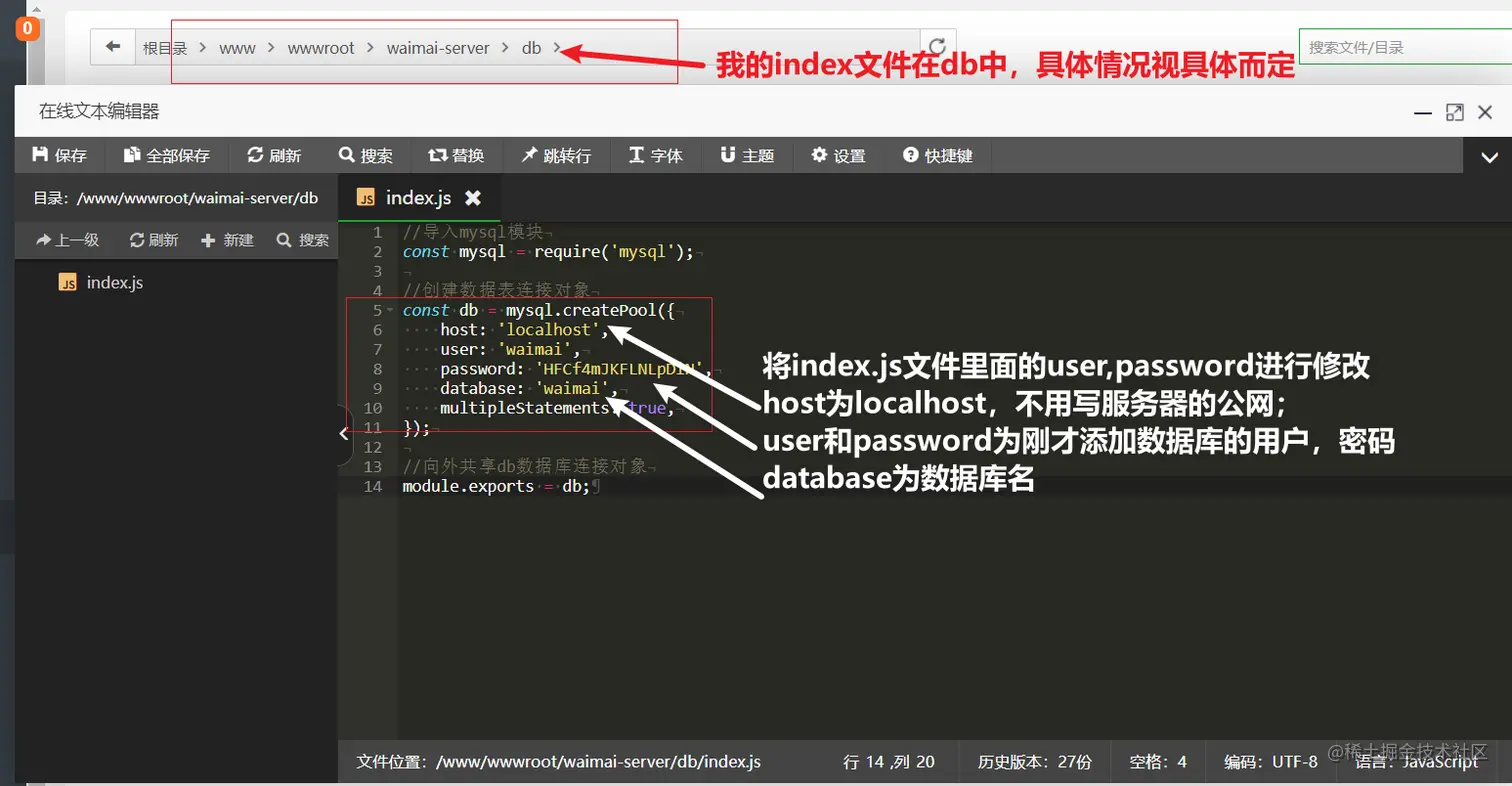Click the password value on line 8
The image size is (1512, 786).
pyautogui.click(x=620, y=369)
